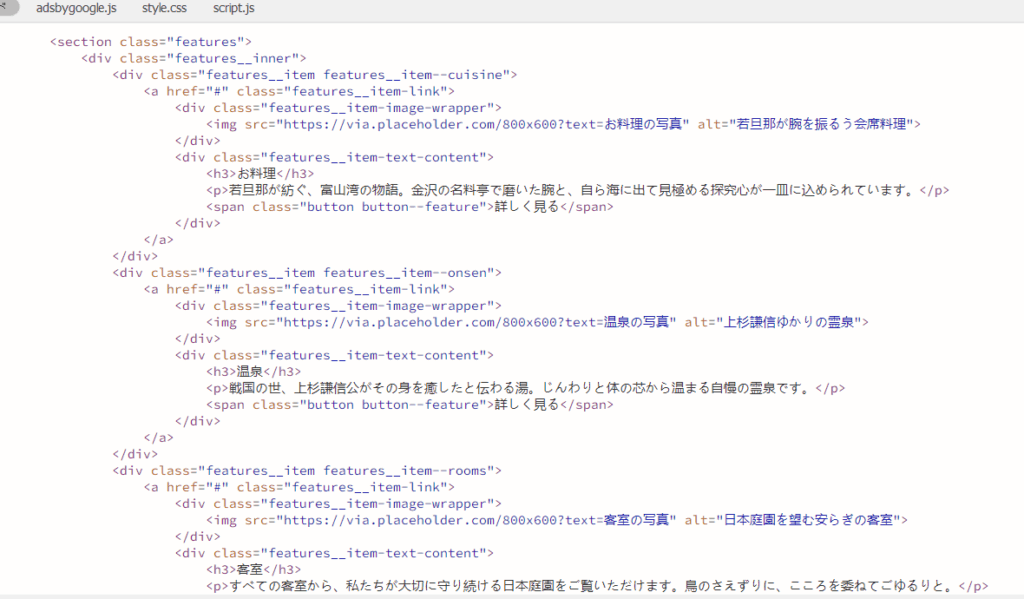Click the h3 heading line お料理
Viewport: 1024px width, 599px height.
tap(260, 174)
